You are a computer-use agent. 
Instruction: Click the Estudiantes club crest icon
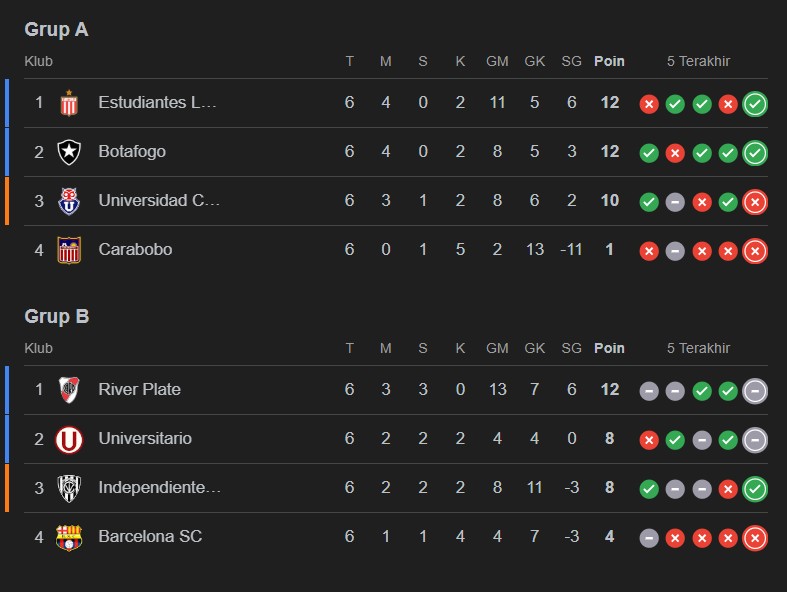pos(68,103)
